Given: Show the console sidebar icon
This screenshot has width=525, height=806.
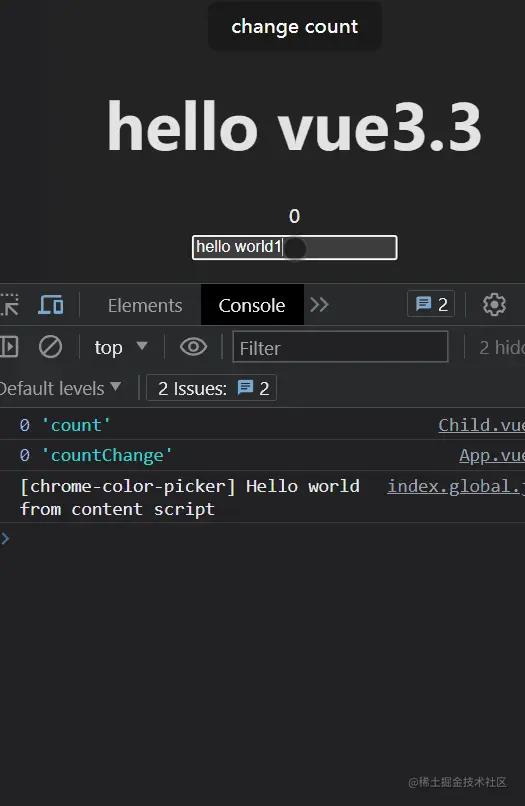Looking at the screenshot, I should coord(9,347).
